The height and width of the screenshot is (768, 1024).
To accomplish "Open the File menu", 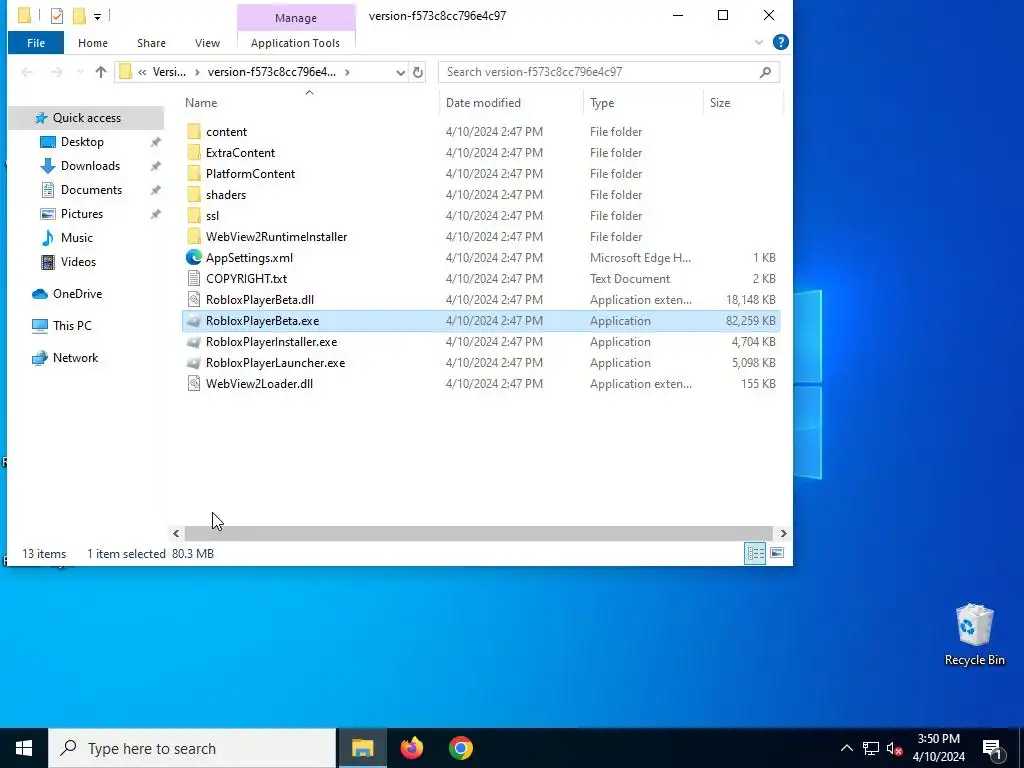I will tap(36, 43).
